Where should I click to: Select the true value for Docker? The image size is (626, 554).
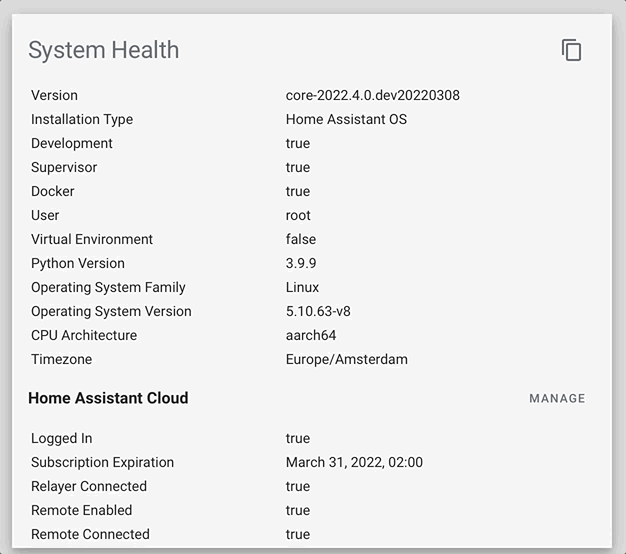click(x=298, y=191)
